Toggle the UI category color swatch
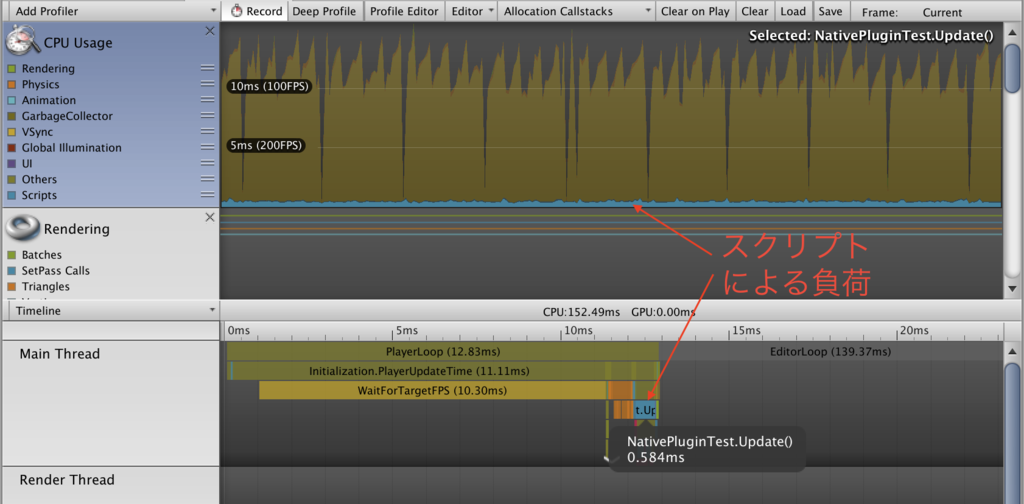Screen dimensions: 1024x504 tap(11, 164)
